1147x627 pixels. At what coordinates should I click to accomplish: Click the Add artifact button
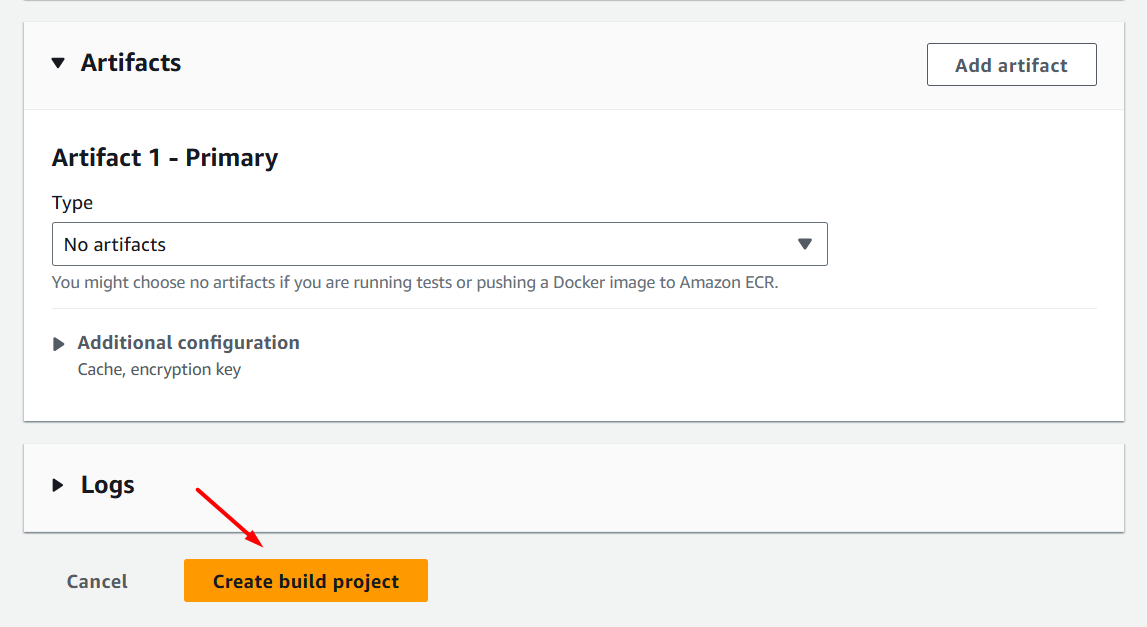click(1011, 65)
